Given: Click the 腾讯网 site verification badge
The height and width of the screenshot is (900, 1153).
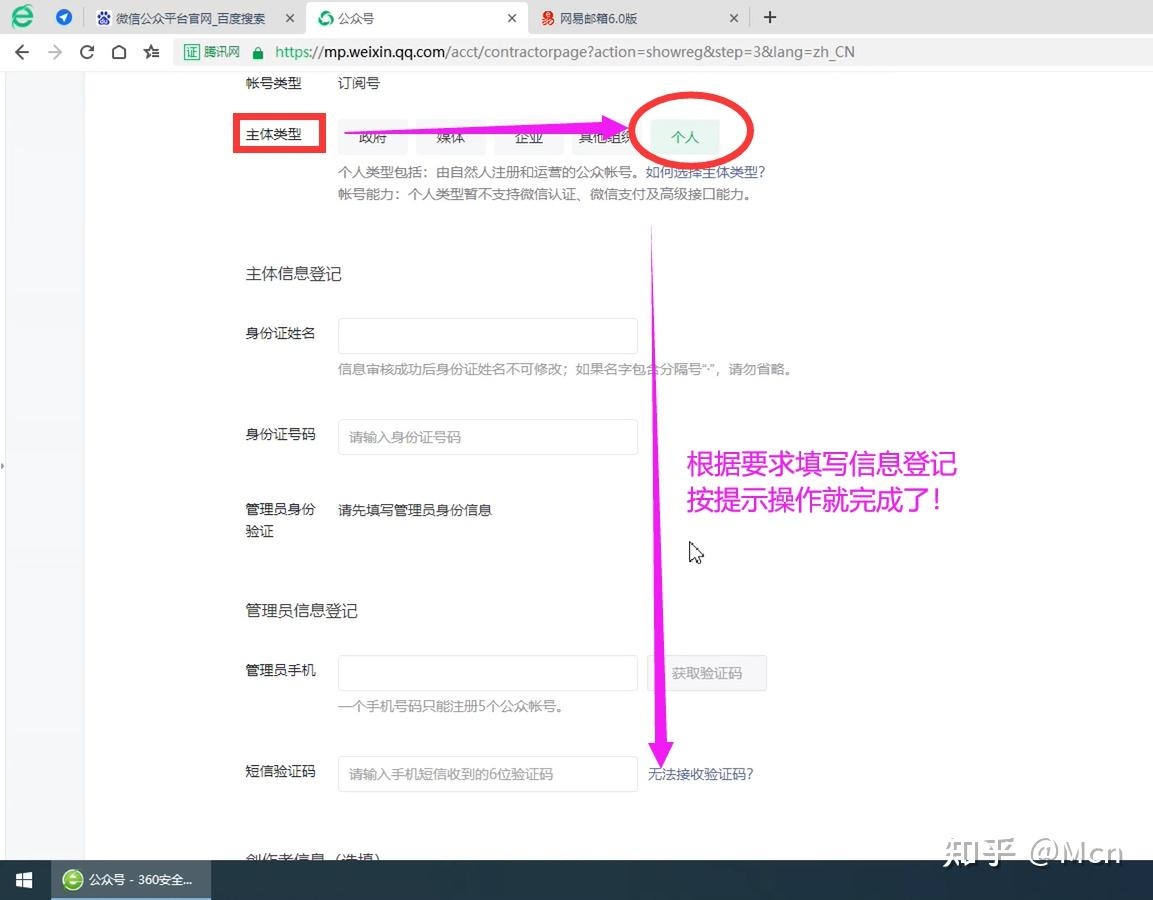Looking at the screenshot, I should 210,52.
